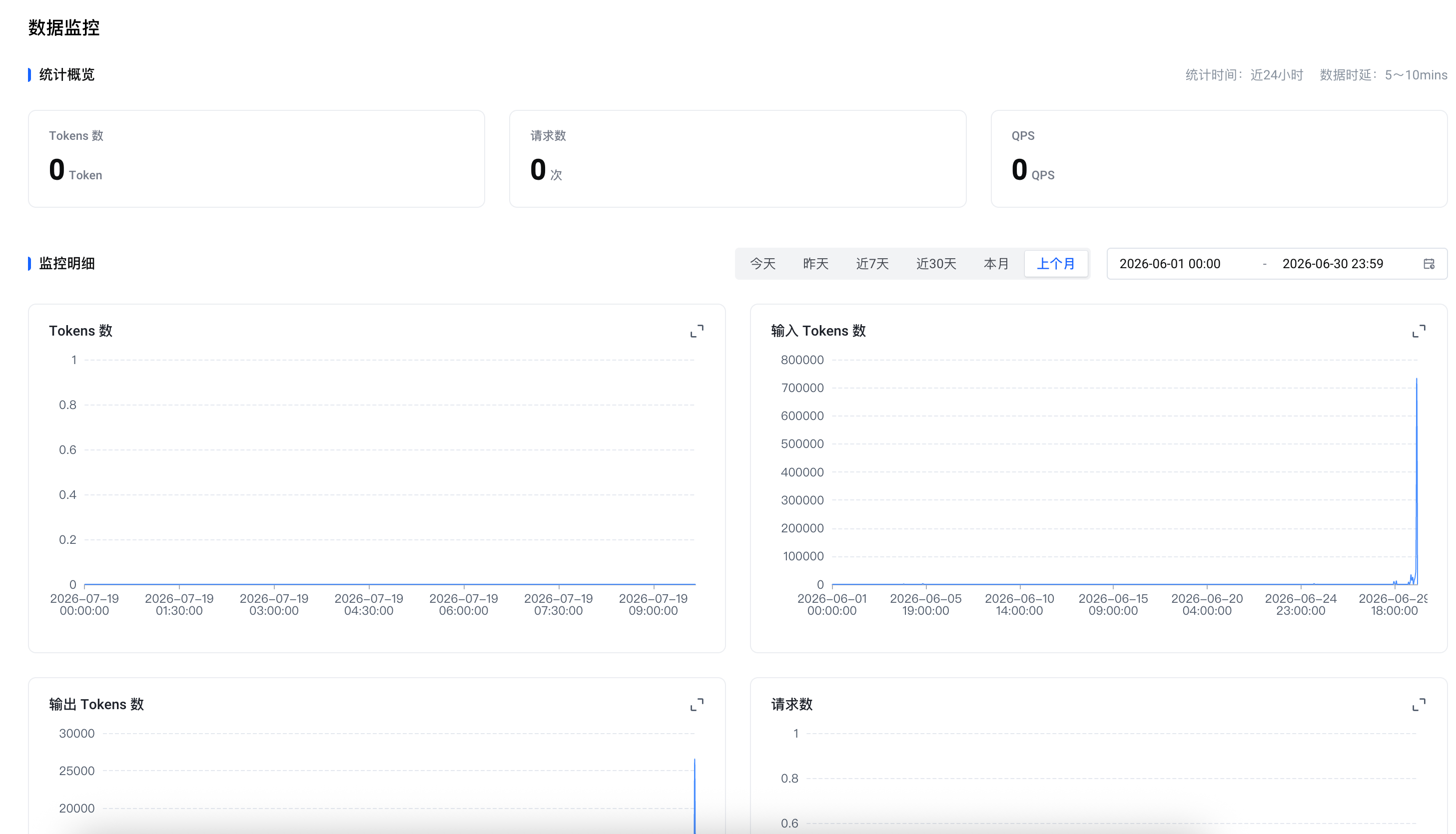Click the 2026-07-19 09:00:00 axis label
Screen dimensions: 1456x834
653,604
